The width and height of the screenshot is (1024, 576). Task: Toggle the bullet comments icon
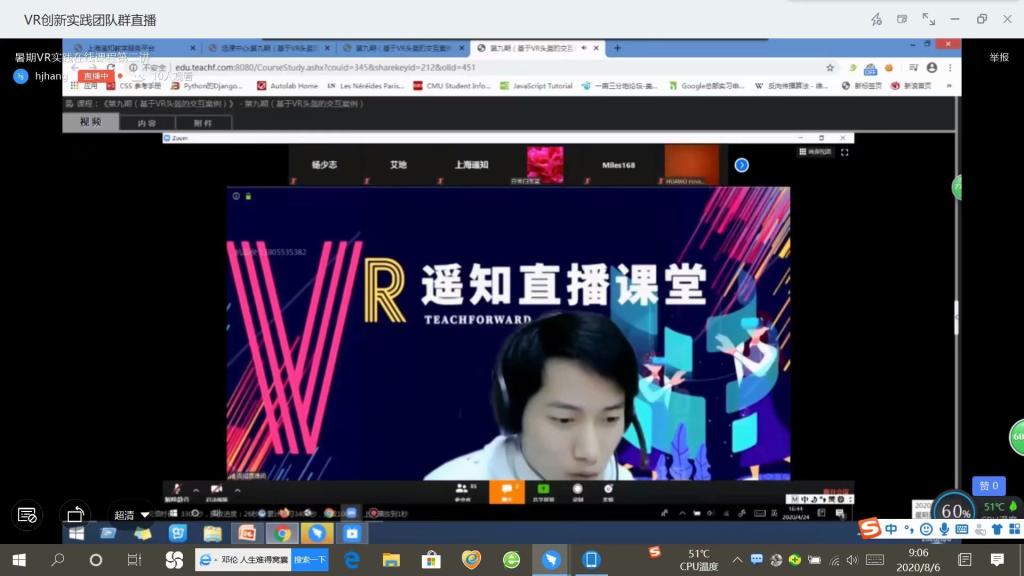27,515
